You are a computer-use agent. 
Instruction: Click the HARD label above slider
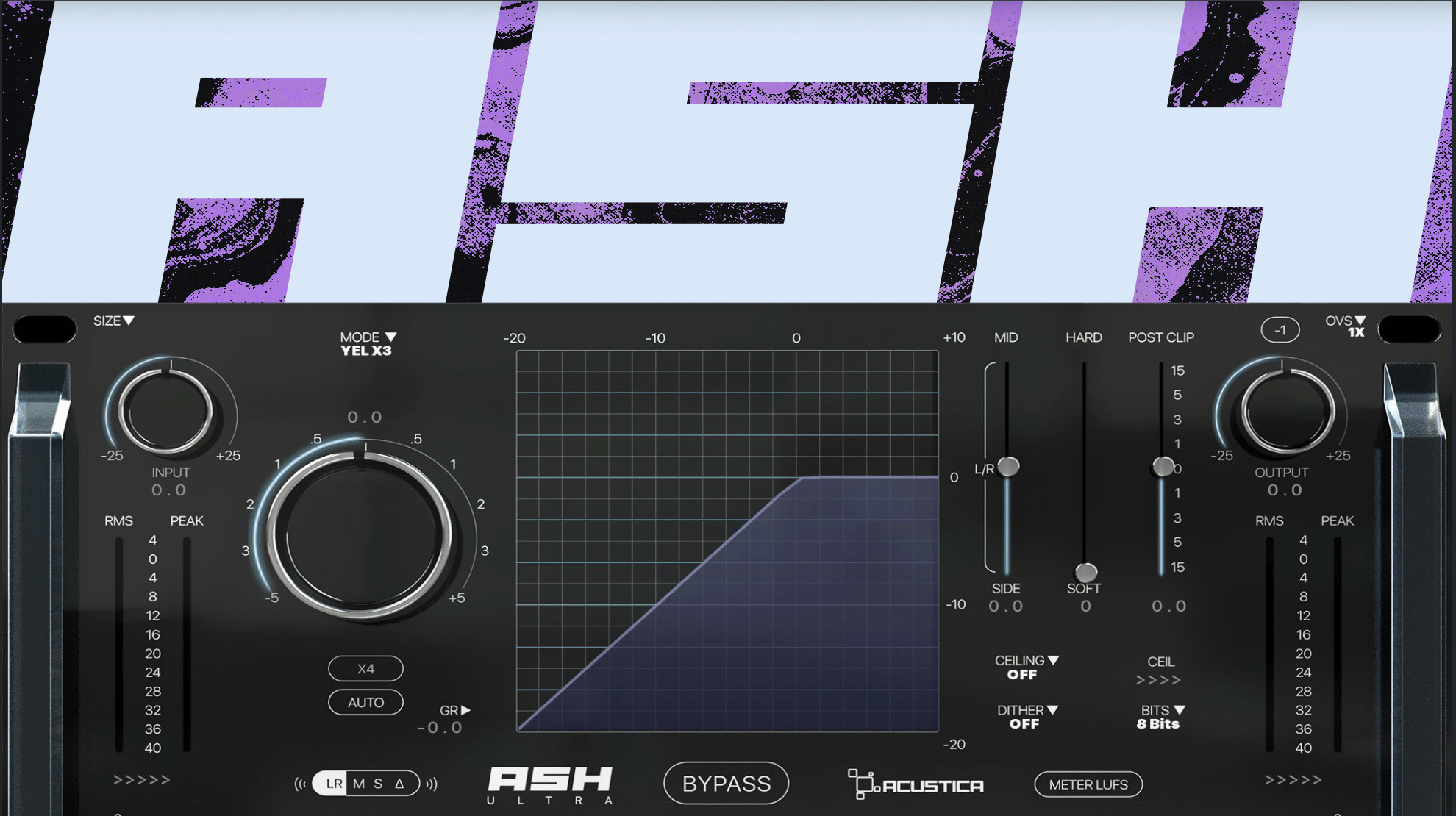click(1084, 337)
